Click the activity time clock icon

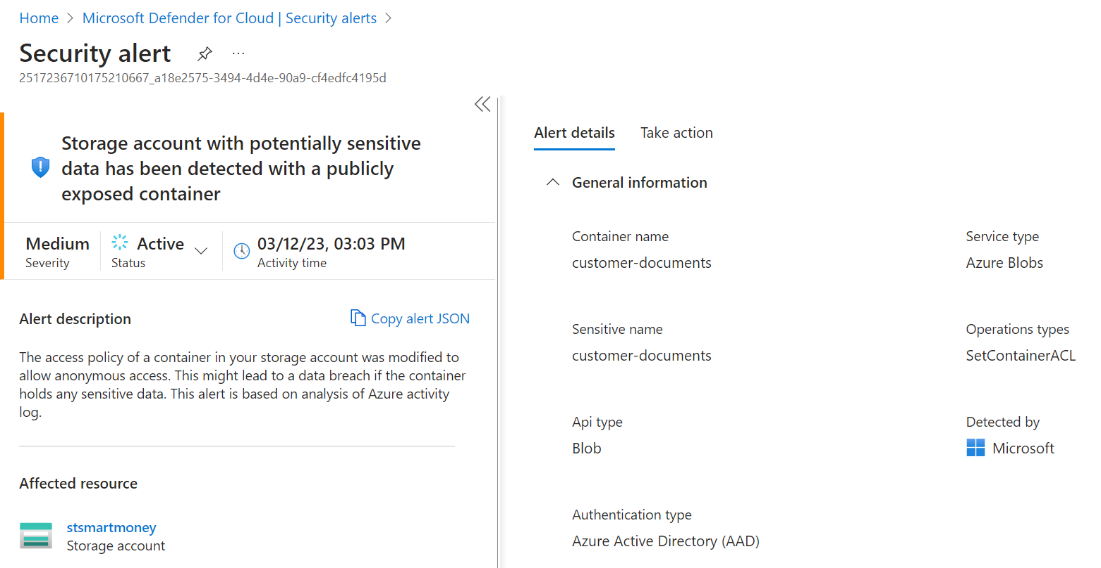point(242,251)
